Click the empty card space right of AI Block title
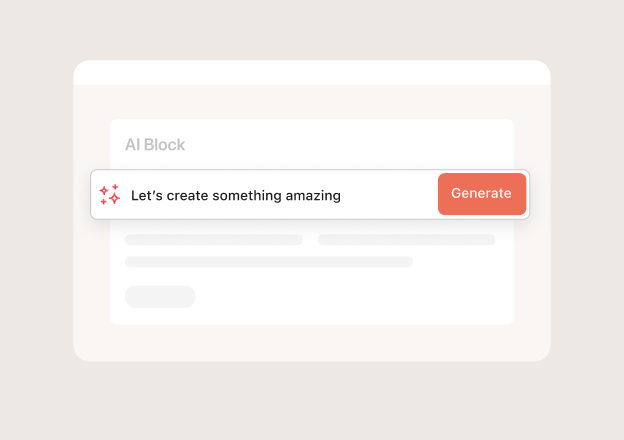The height and width of the screenshot is (440, 624). (350, 145)
